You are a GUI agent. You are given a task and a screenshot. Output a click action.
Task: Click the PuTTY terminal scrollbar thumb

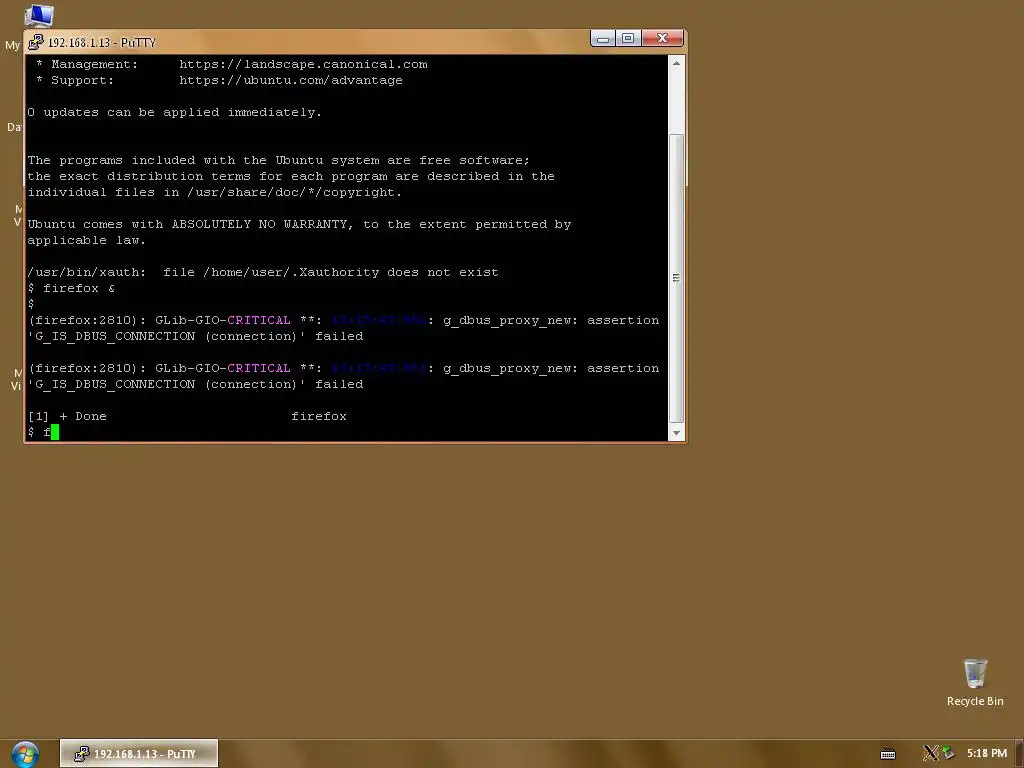pyautogui.click(x=677, y=278)
